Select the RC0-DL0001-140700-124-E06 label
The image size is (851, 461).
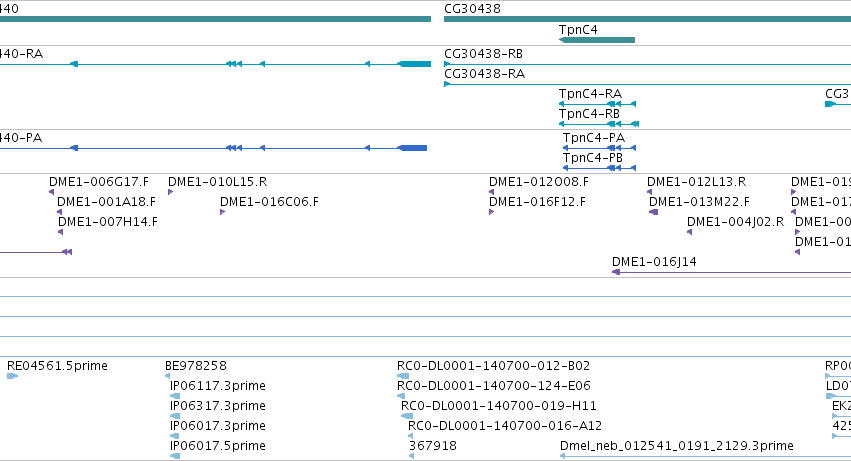pyautogui.click(x=494, y=386)
